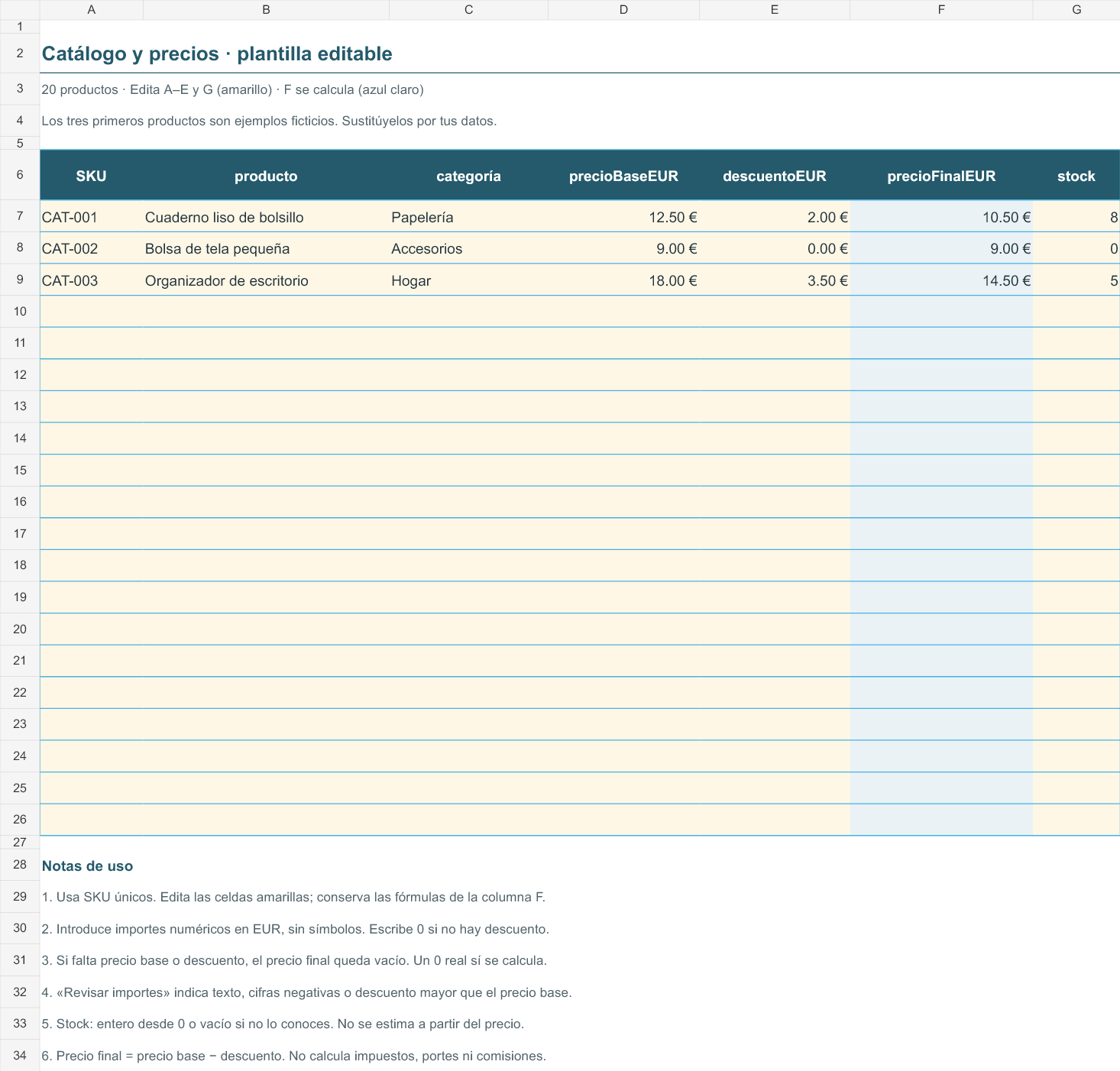
Task: Select base price 12.50 € cell
Action: (x=623, y=217)
